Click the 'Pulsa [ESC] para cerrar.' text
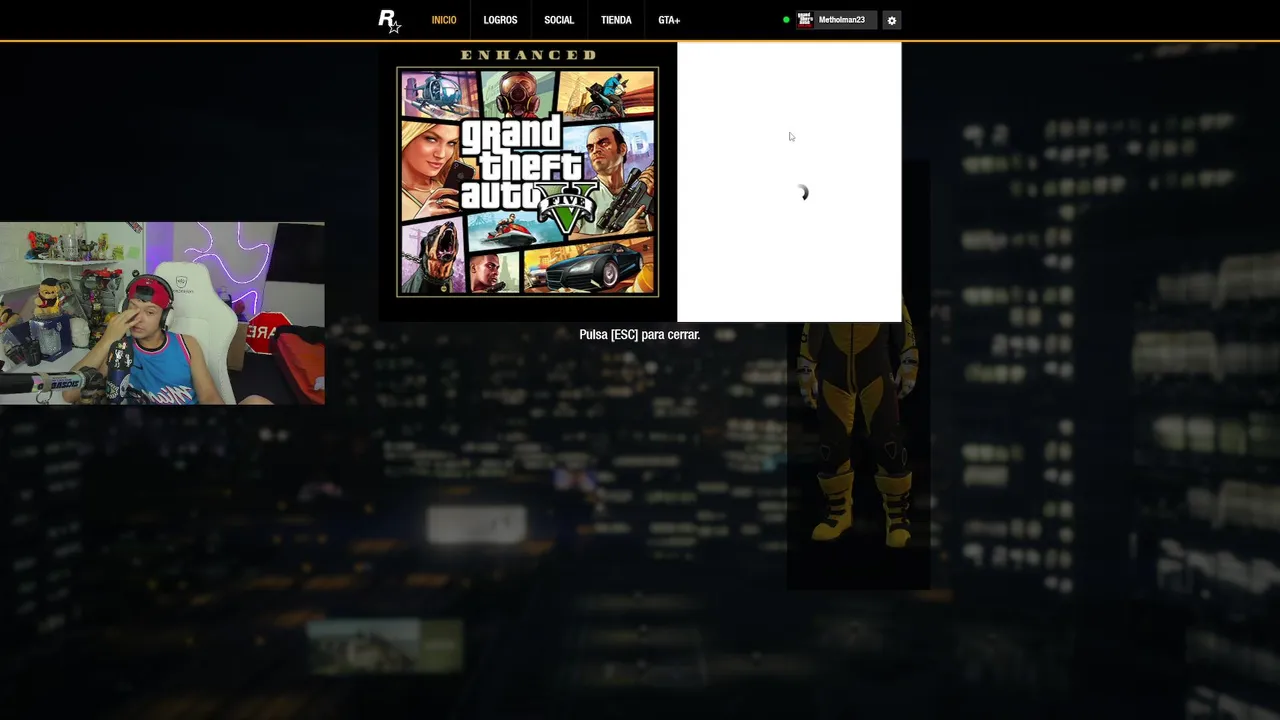Image resolution: width=1280 pixels, height=720 pixels. pyautogui.click(x=640, y=335)
